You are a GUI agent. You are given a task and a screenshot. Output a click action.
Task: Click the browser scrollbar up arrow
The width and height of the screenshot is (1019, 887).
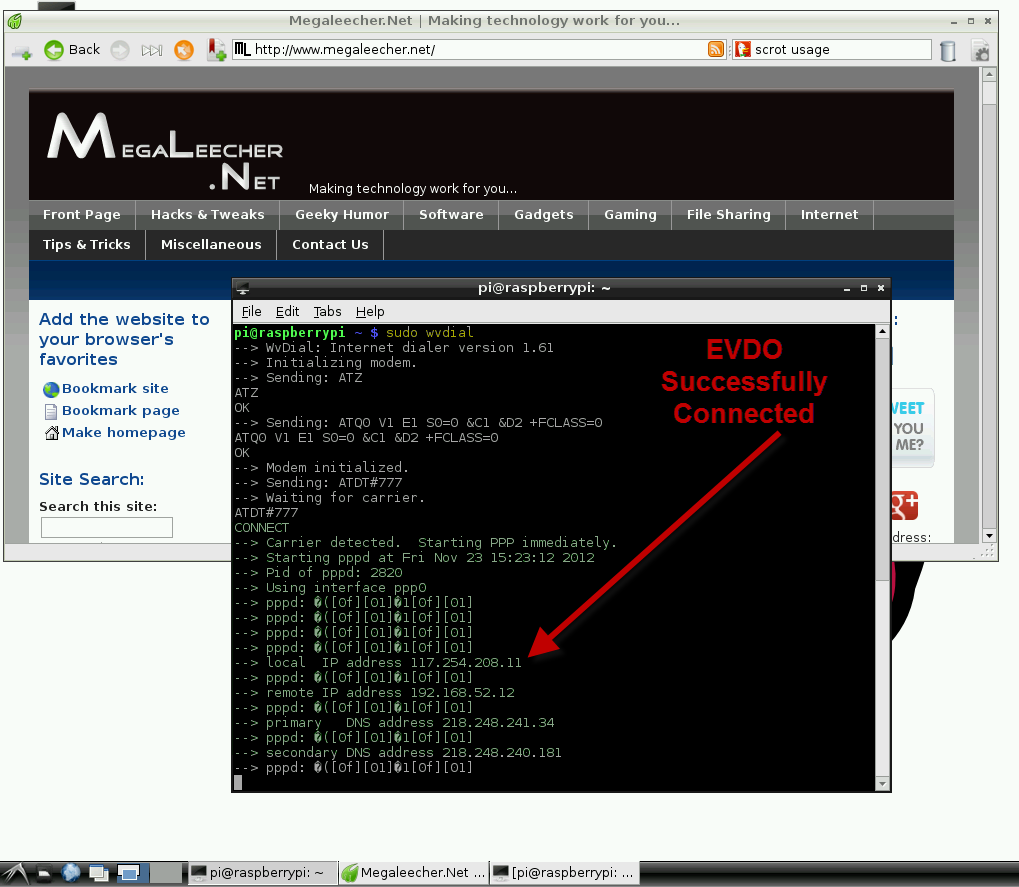989,75
